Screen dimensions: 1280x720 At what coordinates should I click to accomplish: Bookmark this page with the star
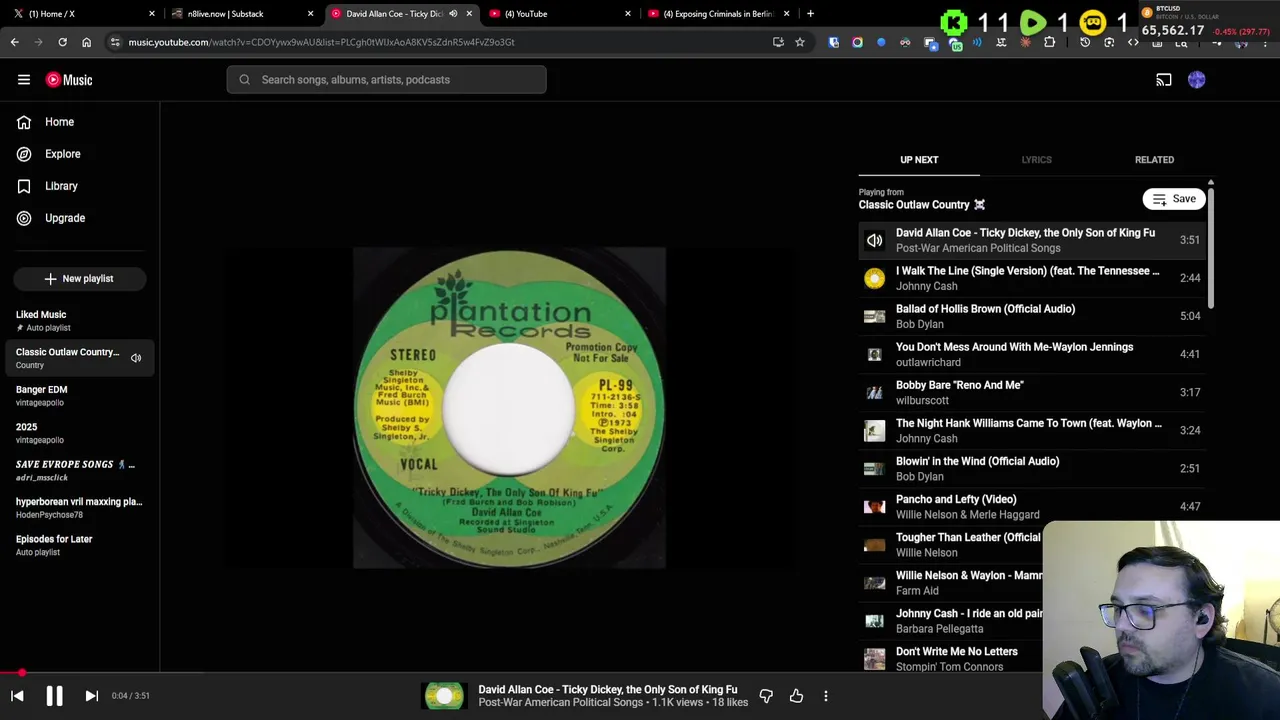tap(800, 42)
